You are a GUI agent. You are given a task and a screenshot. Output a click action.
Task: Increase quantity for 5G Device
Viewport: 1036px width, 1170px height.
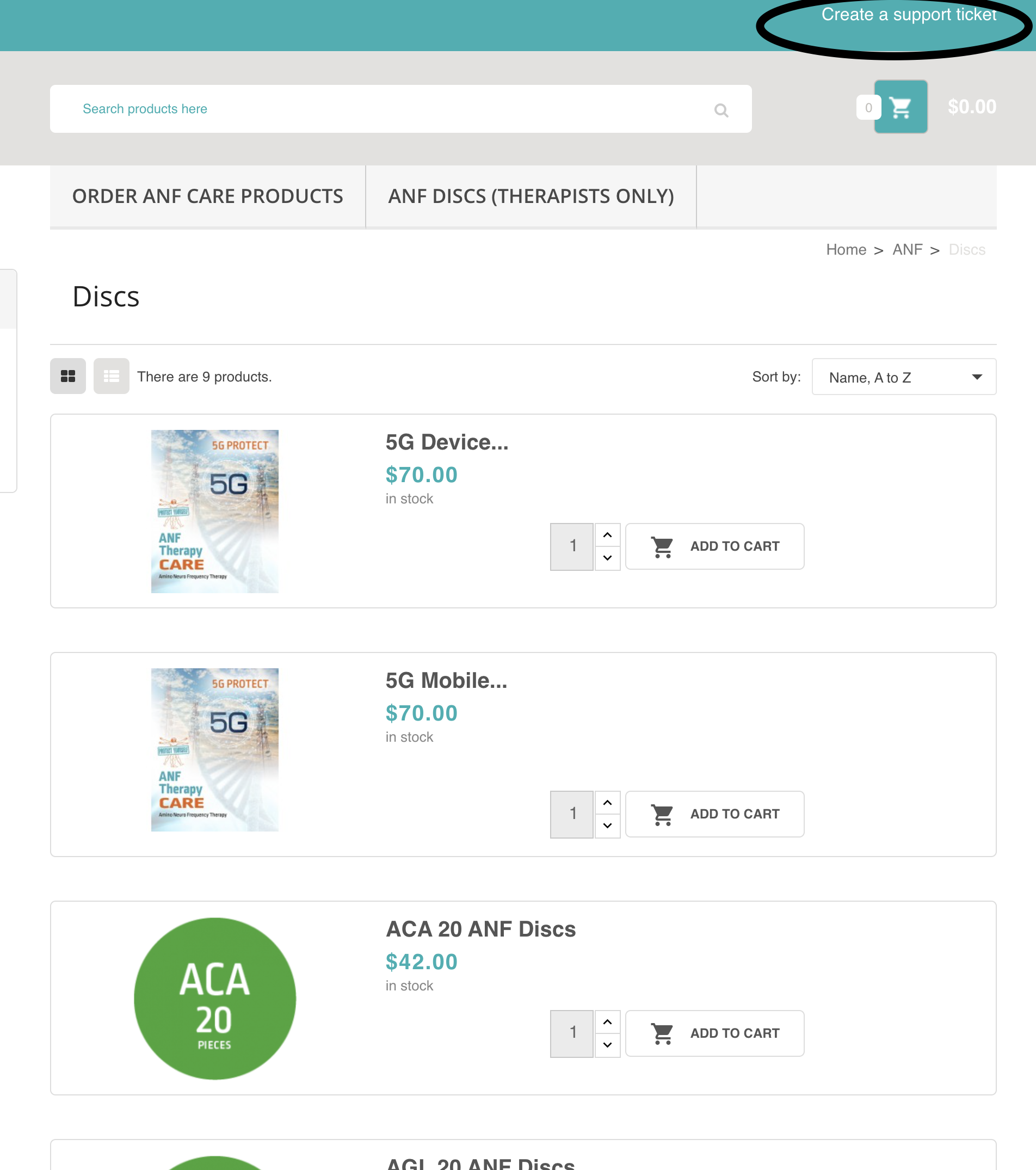[x=607, y=534]
